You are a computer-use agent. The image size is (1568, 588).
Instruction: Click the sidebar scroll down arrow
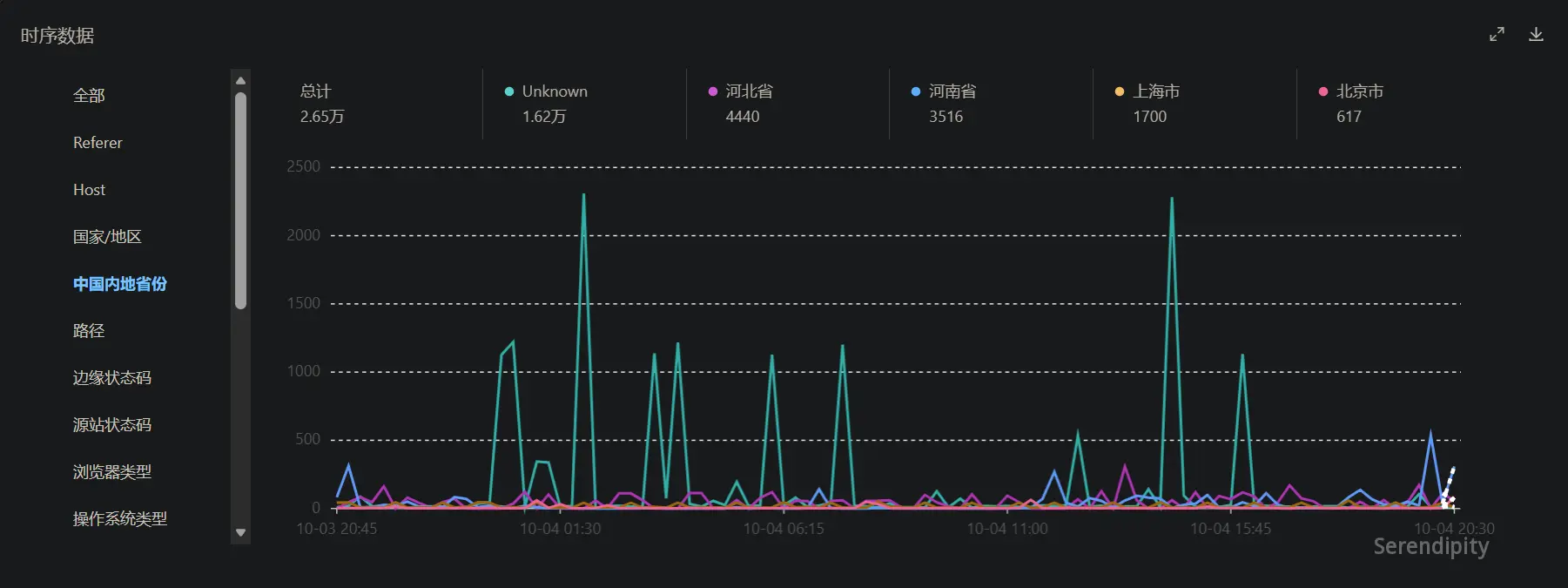coord(240,532)
